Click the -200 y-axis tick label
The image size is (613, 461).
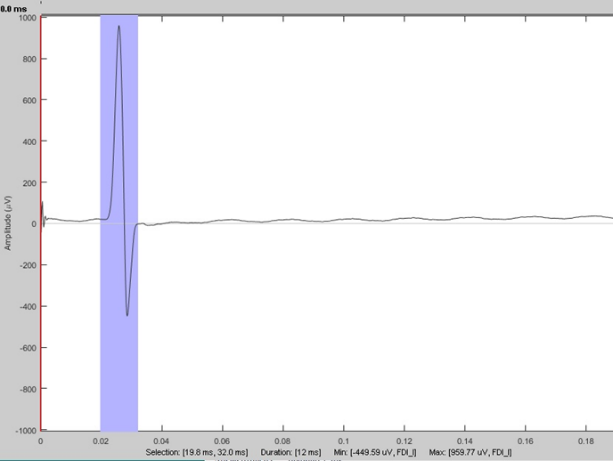pos(28,265)
